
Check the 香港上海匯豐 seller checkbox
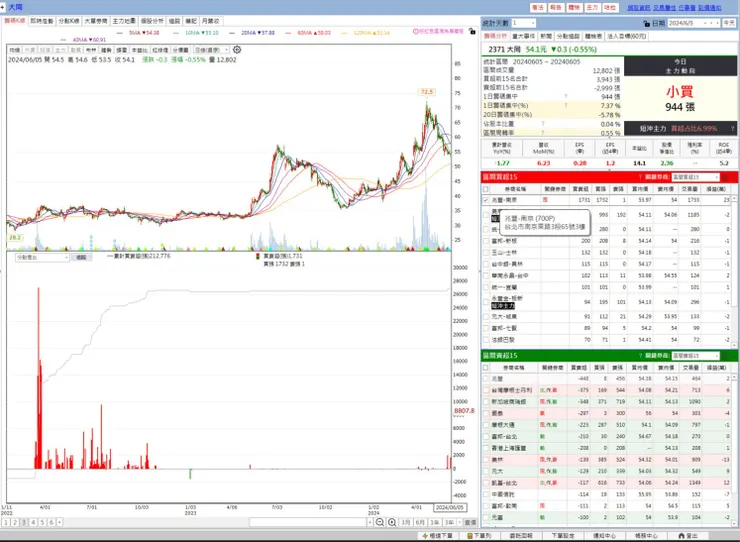486,448
